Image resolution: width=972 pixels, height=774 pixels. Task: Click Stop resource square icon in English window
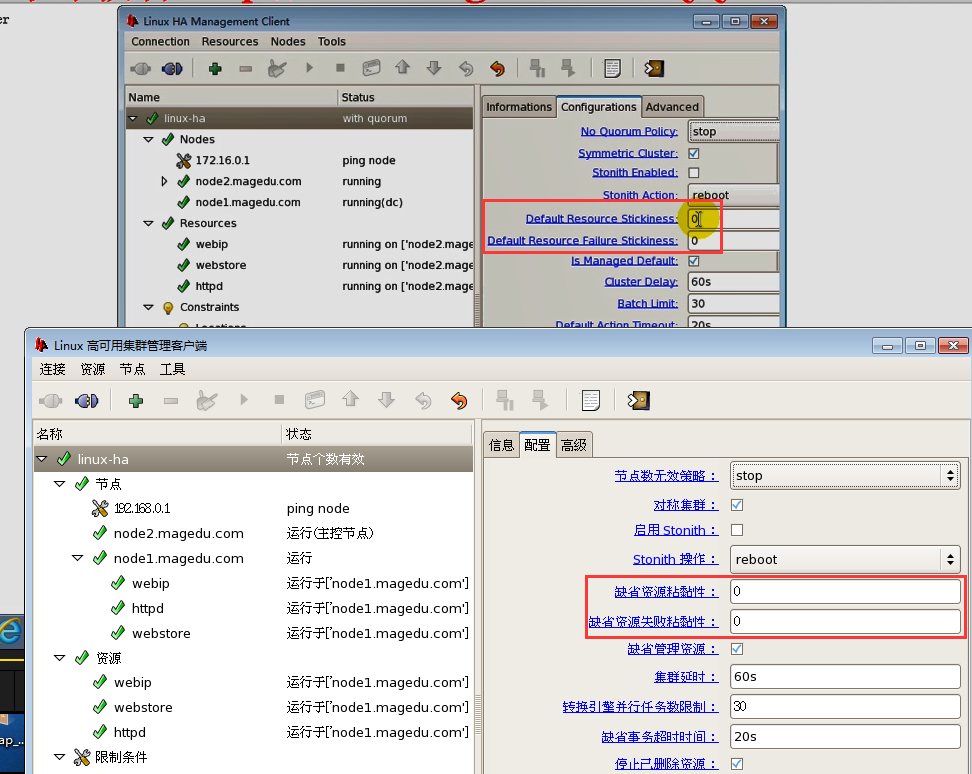pos(340,68)
